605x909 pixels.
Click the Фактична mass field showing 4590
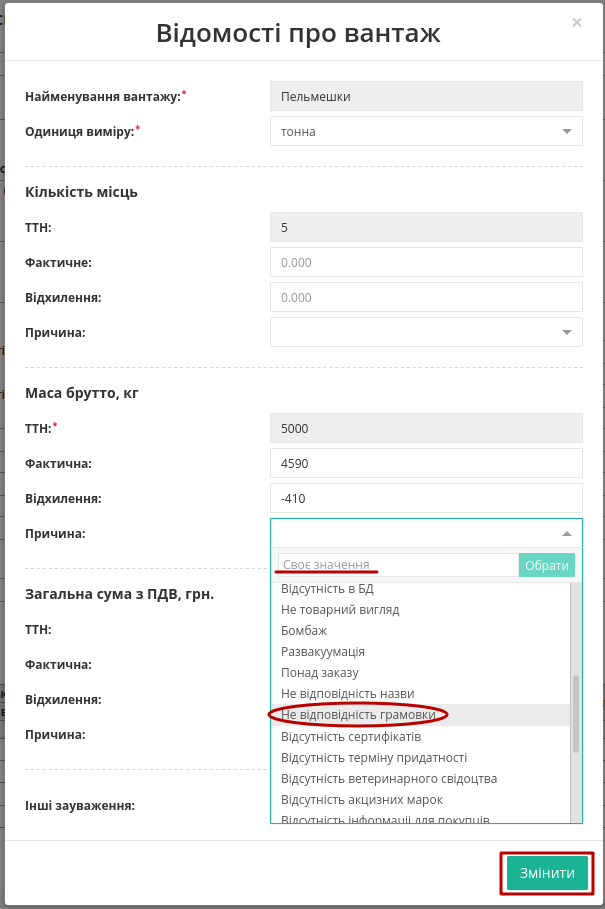coord(426,463)
